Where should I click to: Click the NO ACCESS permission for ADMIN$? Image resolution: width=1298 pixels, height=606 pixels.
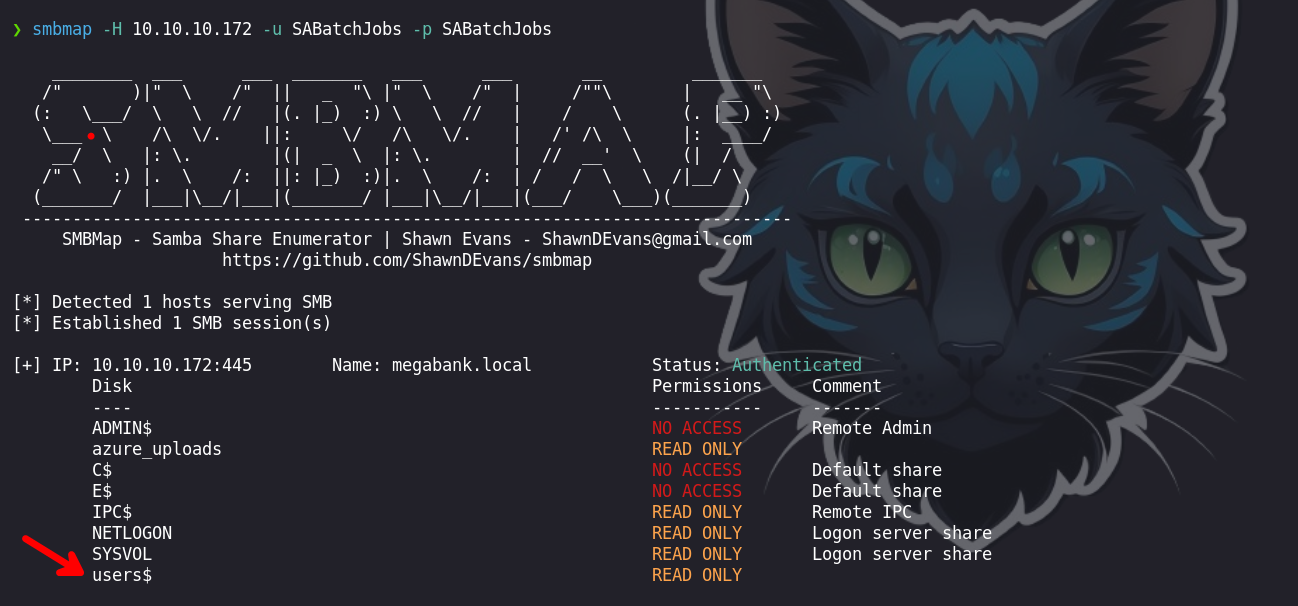tap(696, 428)
